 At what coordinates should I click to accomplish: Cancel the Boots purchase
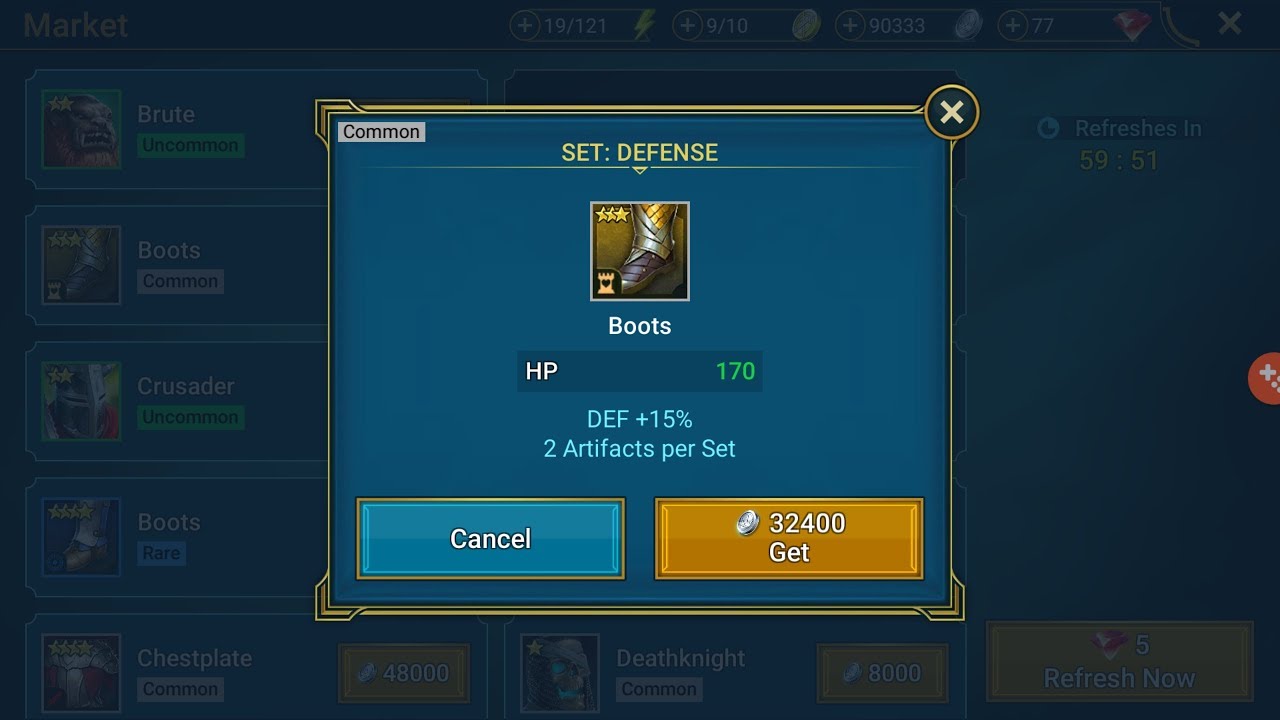(x=490, y=539)
